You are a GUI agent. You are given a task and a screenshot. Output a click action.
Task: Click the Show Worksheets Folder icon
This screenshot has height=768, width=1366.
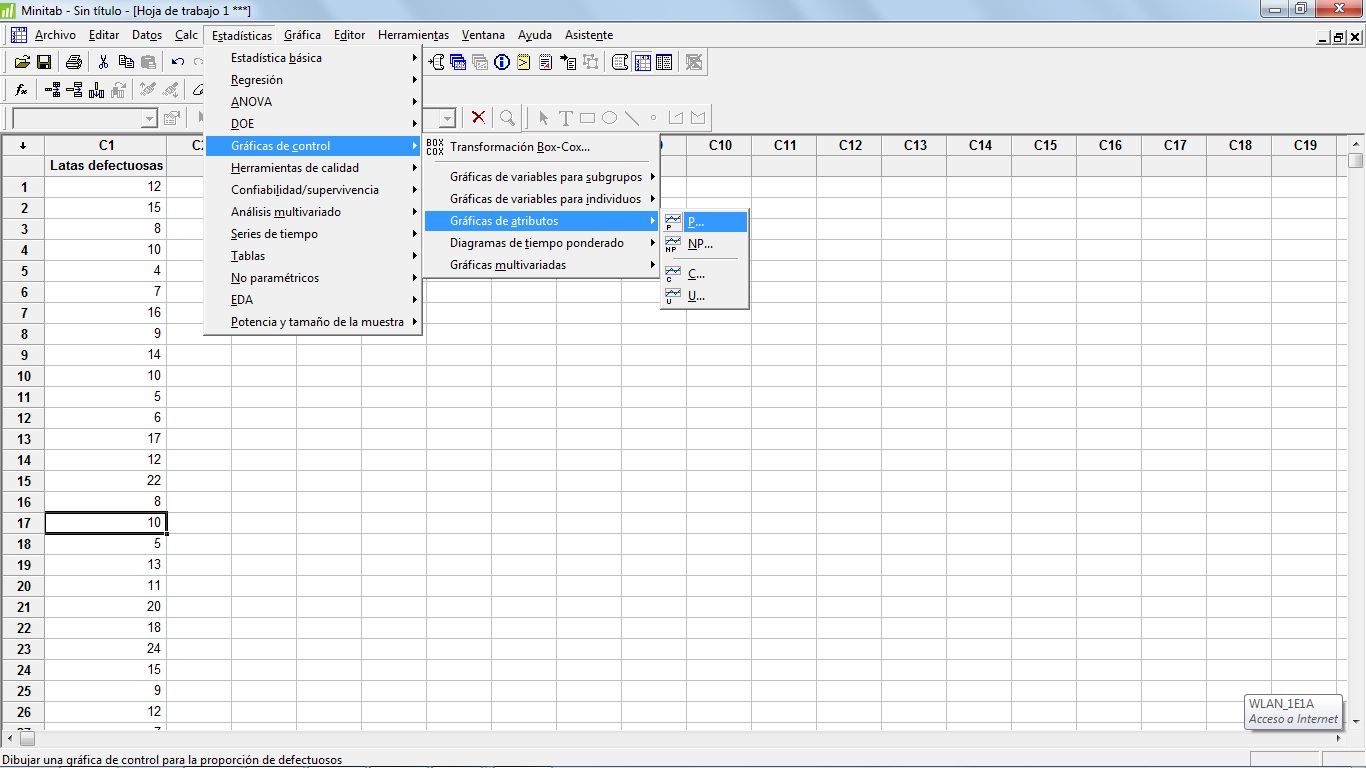pyautogui.click(x=458, y=62)
